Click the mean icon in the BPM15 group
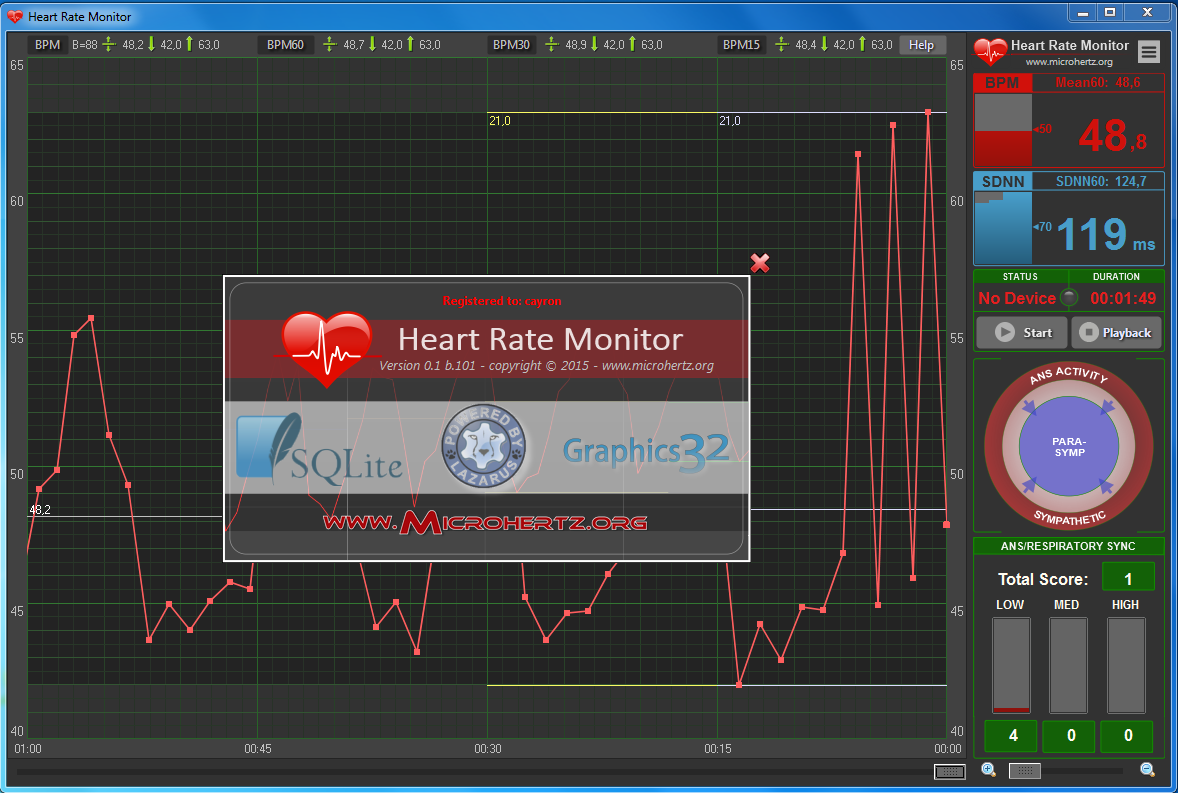The width and height of the screenshot is (1178, 793). [x=781, y=44]
